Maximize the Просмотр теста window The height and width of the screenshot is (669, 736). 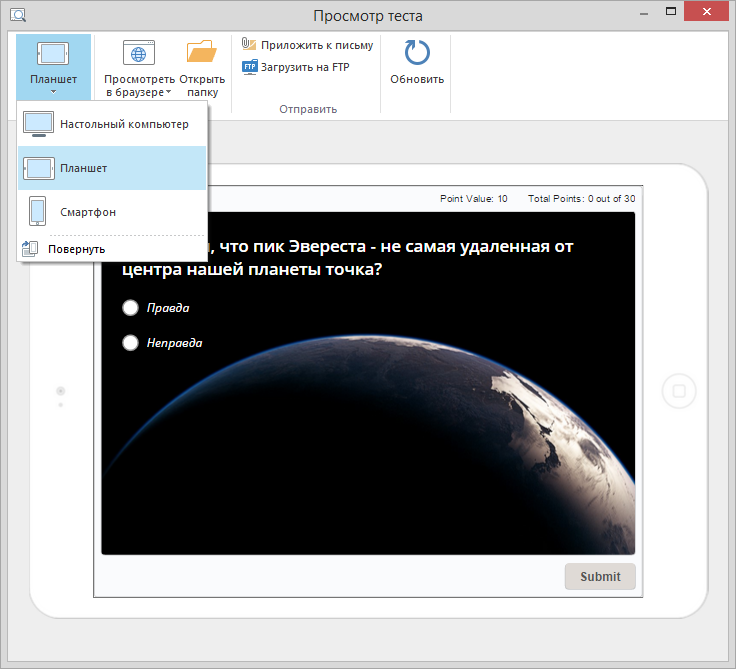(671, 11)
